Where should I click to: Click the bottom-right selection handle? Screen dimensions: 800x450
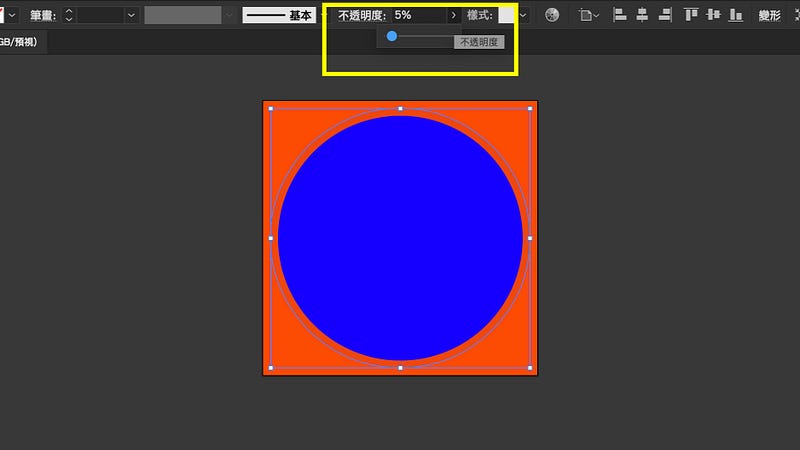(530, 368)
